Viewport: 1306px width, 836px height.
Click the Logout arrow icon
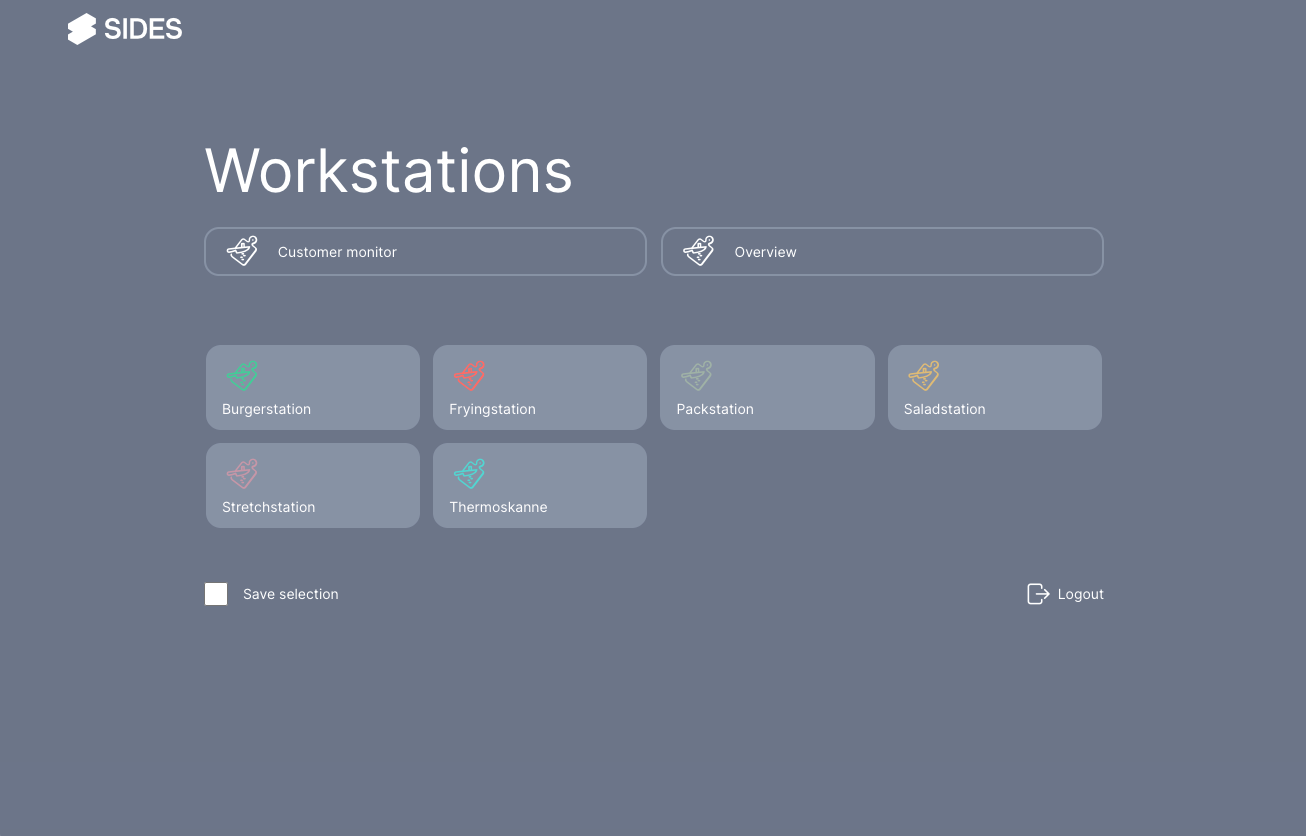pyautogui.click(x=1038, y=594)
